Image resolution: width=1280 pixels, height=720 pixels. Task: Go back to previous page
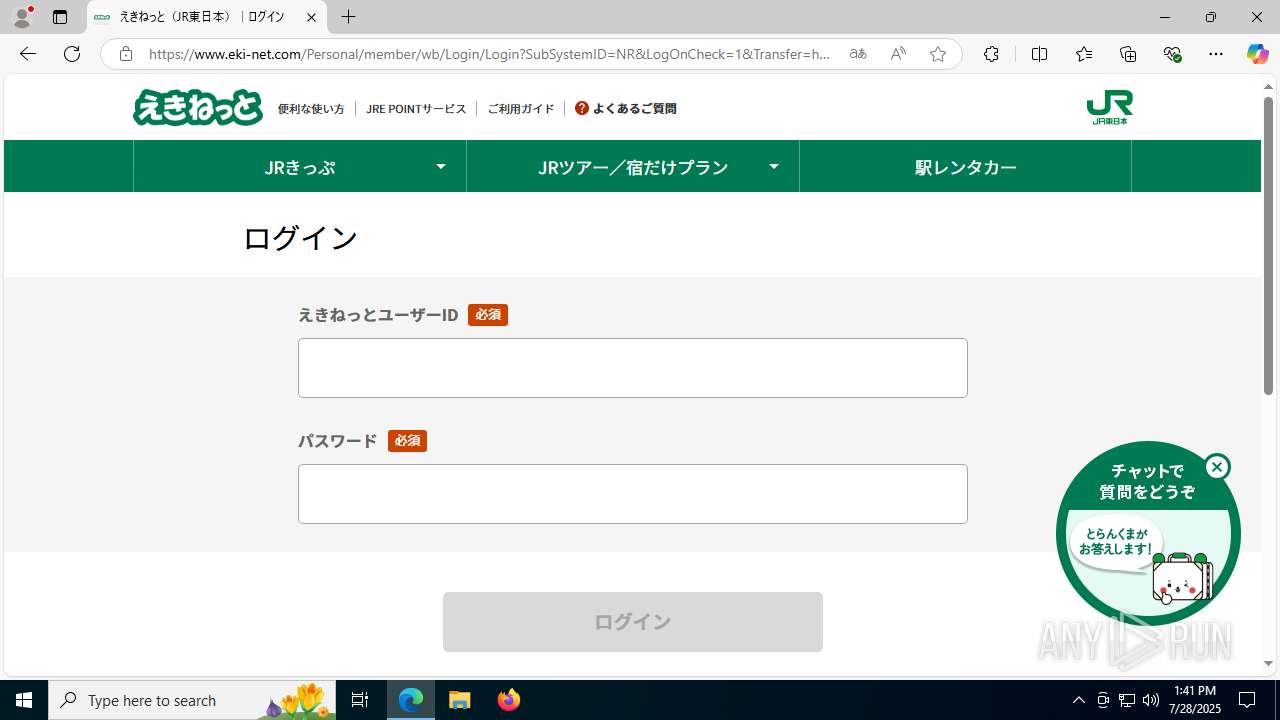[28, 54]
